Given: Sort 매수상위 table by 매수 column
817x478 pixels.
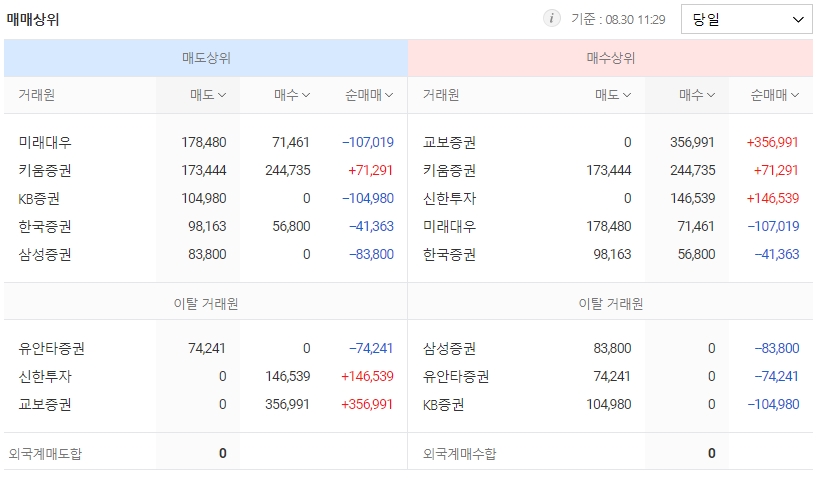Looking at the screenshot, I should pyautogui.click(x=697, y=95).
